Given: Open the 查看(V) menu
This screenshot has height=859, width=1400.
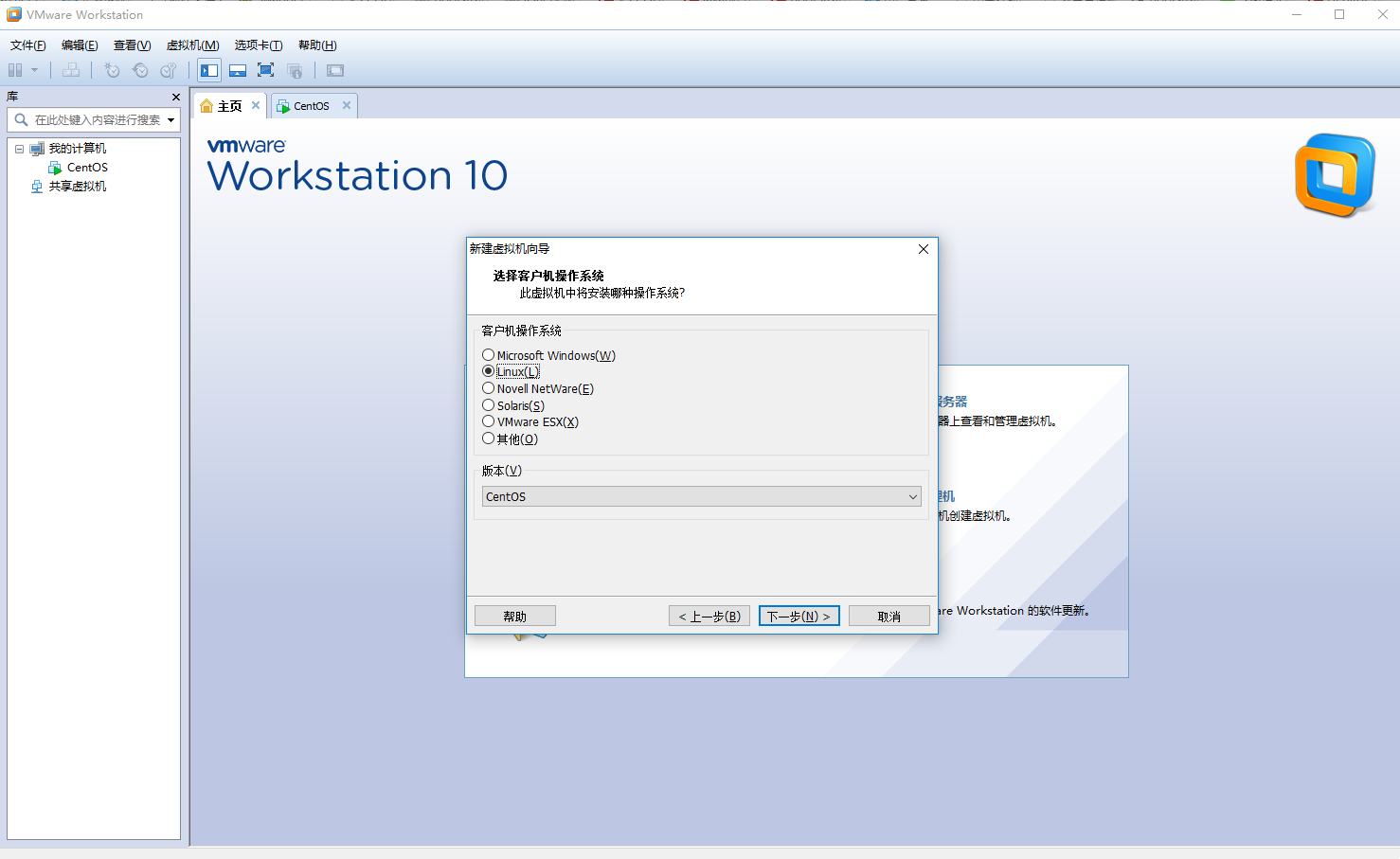Looking at the screenshot, I should coord(133,45).
